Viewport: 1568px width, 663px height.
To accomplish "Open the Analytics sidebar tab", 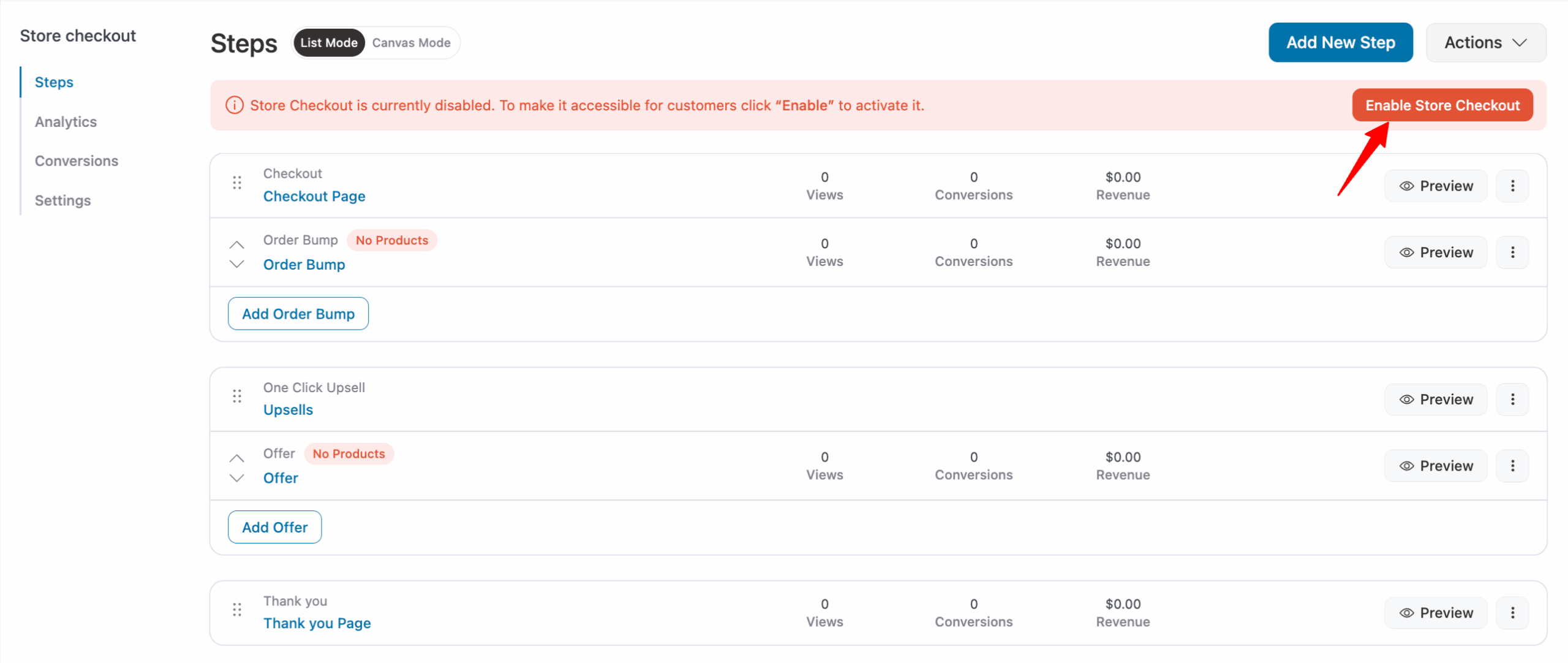I will (x=66, y=122).
